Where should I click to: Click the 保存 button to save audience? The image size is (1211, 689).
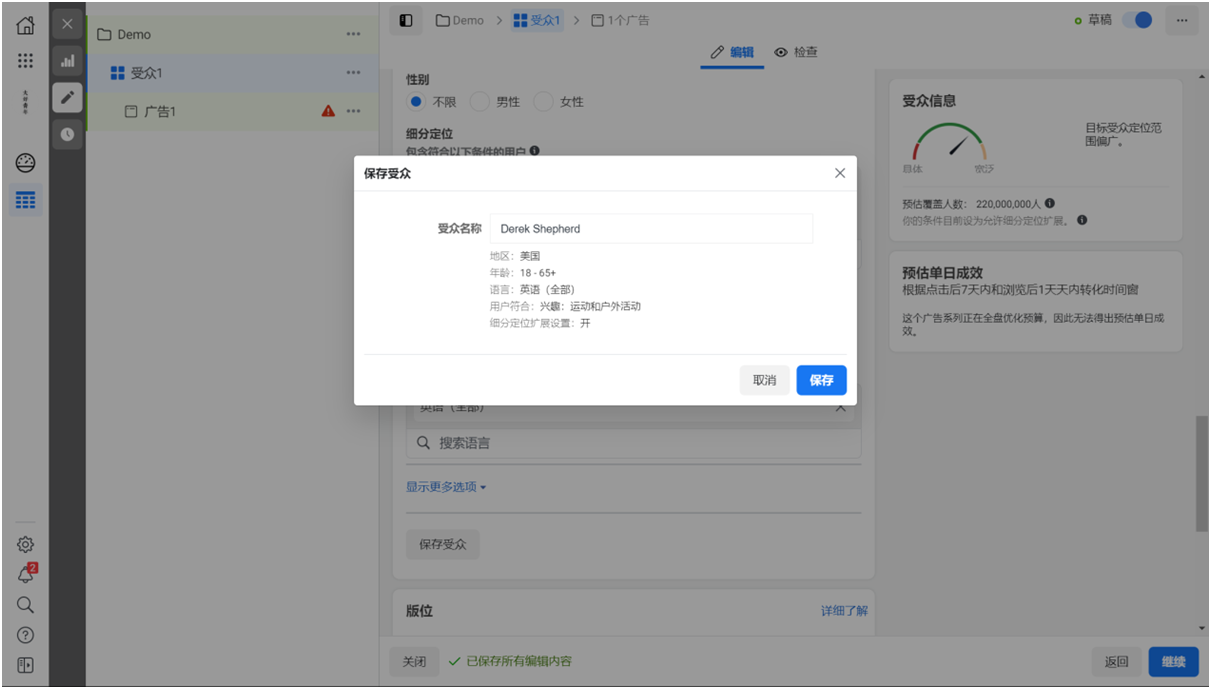(821, 380)
